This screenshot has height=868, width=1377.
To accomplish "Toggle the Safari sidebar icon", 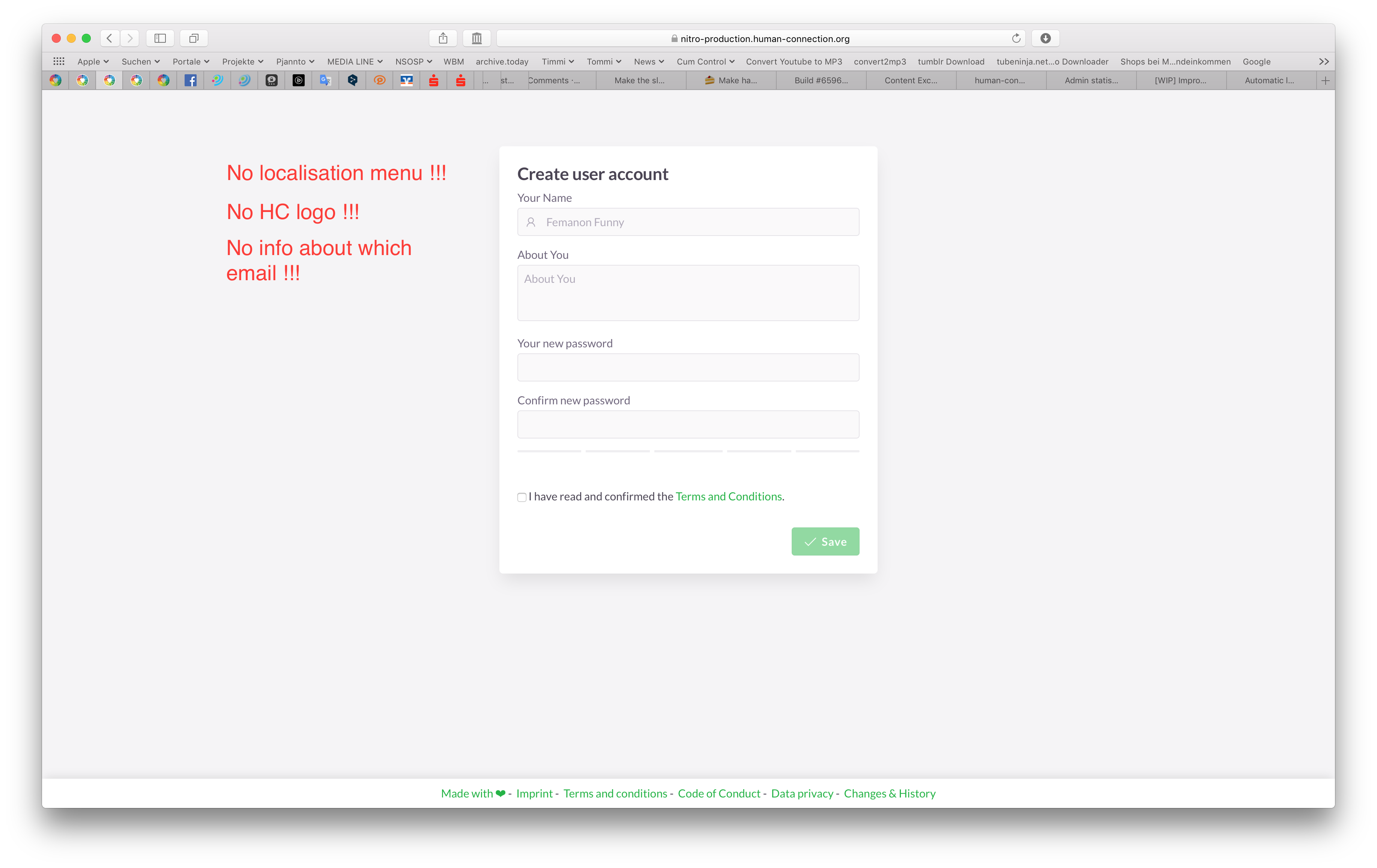I will [x=160, y=38].
